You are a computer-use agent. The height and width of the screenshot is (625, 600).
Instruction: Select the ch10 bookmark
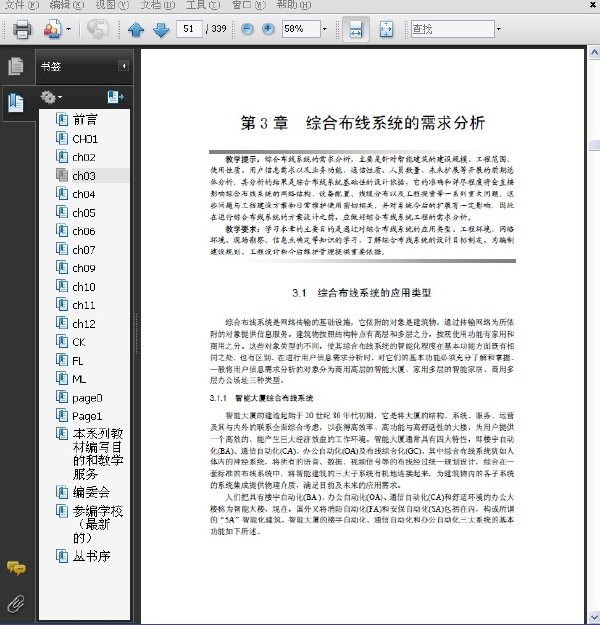[84, 287]
